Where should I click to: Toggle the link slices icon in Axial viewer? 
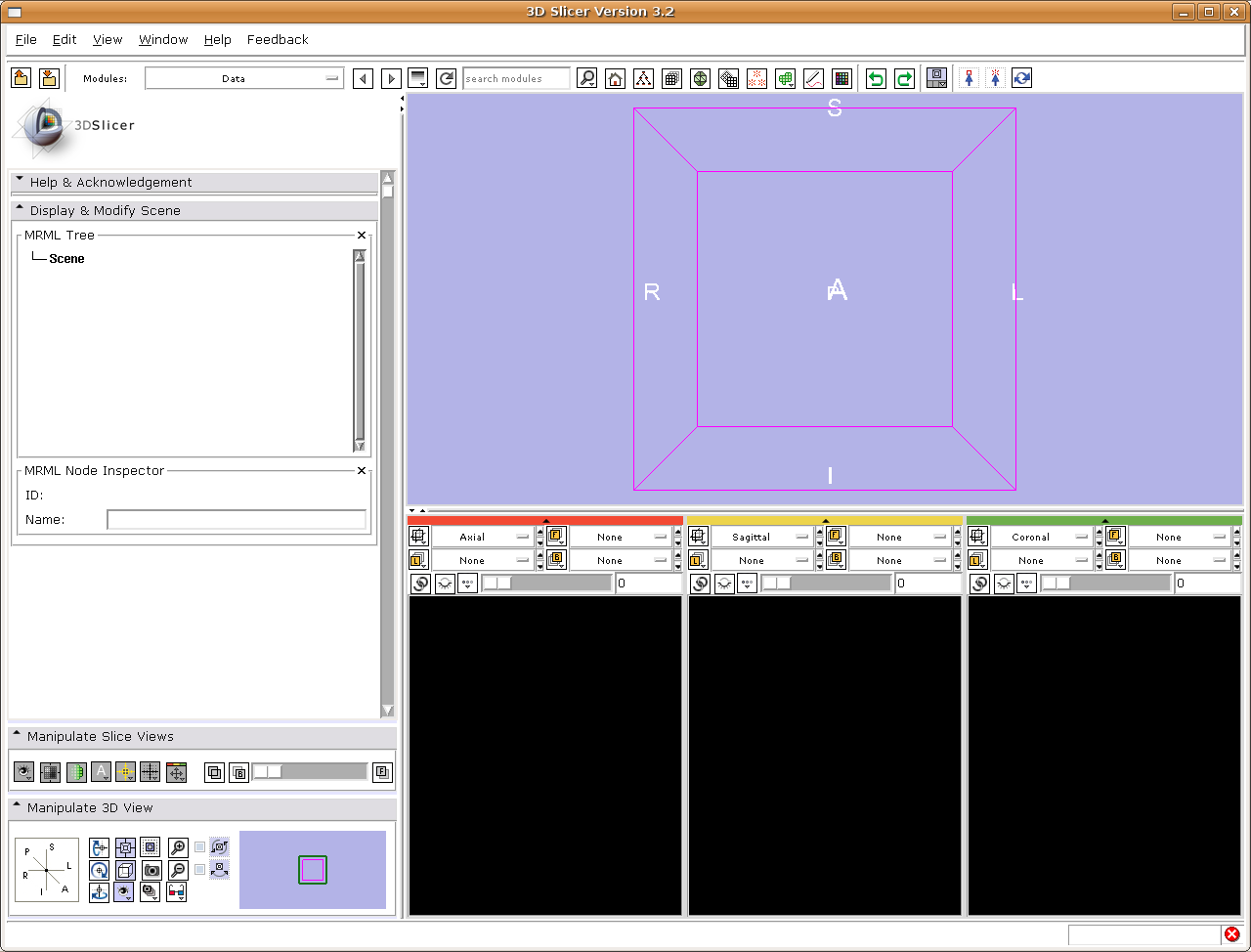click(420, 584)
